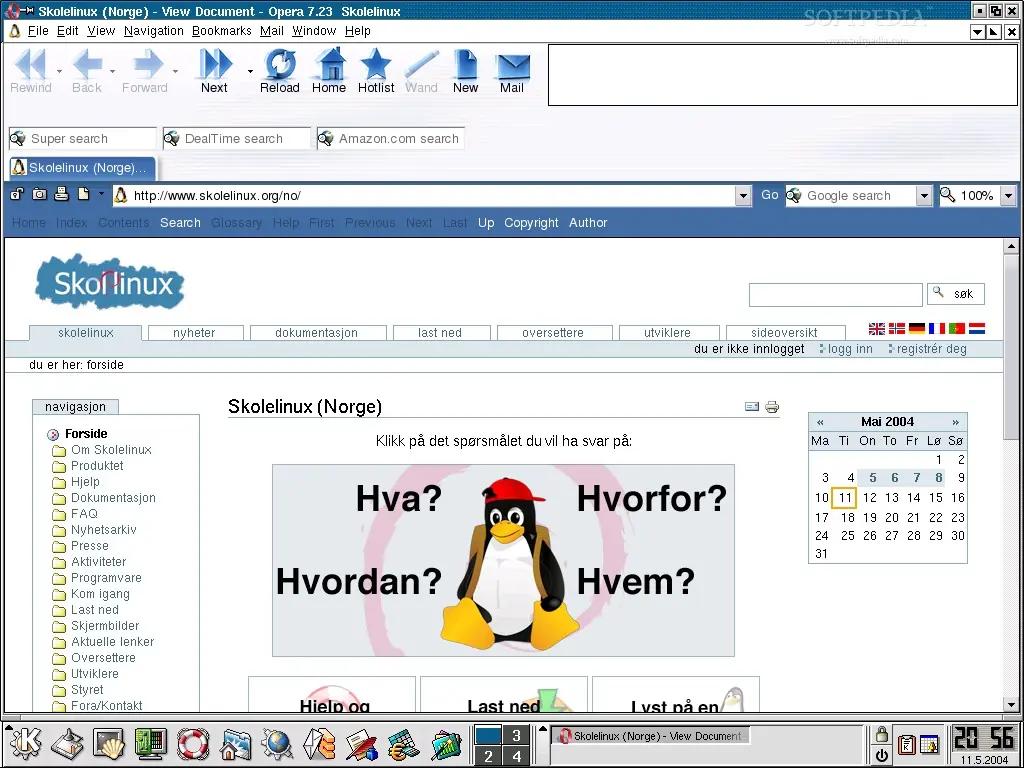Click the logout power icon
The image size is (1024, 768).
click(882, 756)
